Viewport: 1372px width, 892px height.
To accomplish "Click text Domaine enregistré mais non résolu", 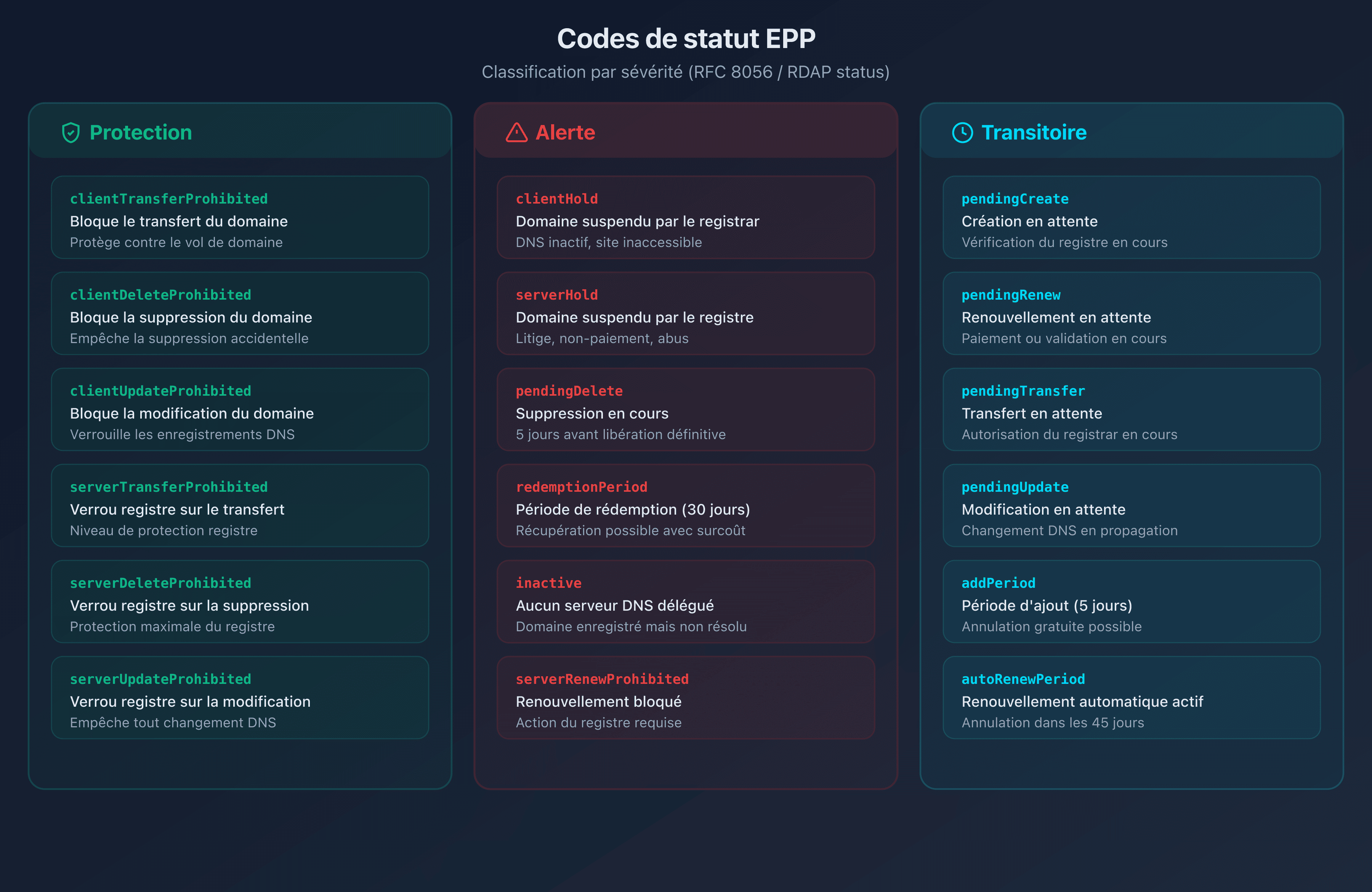I will [x=631, y=626].
